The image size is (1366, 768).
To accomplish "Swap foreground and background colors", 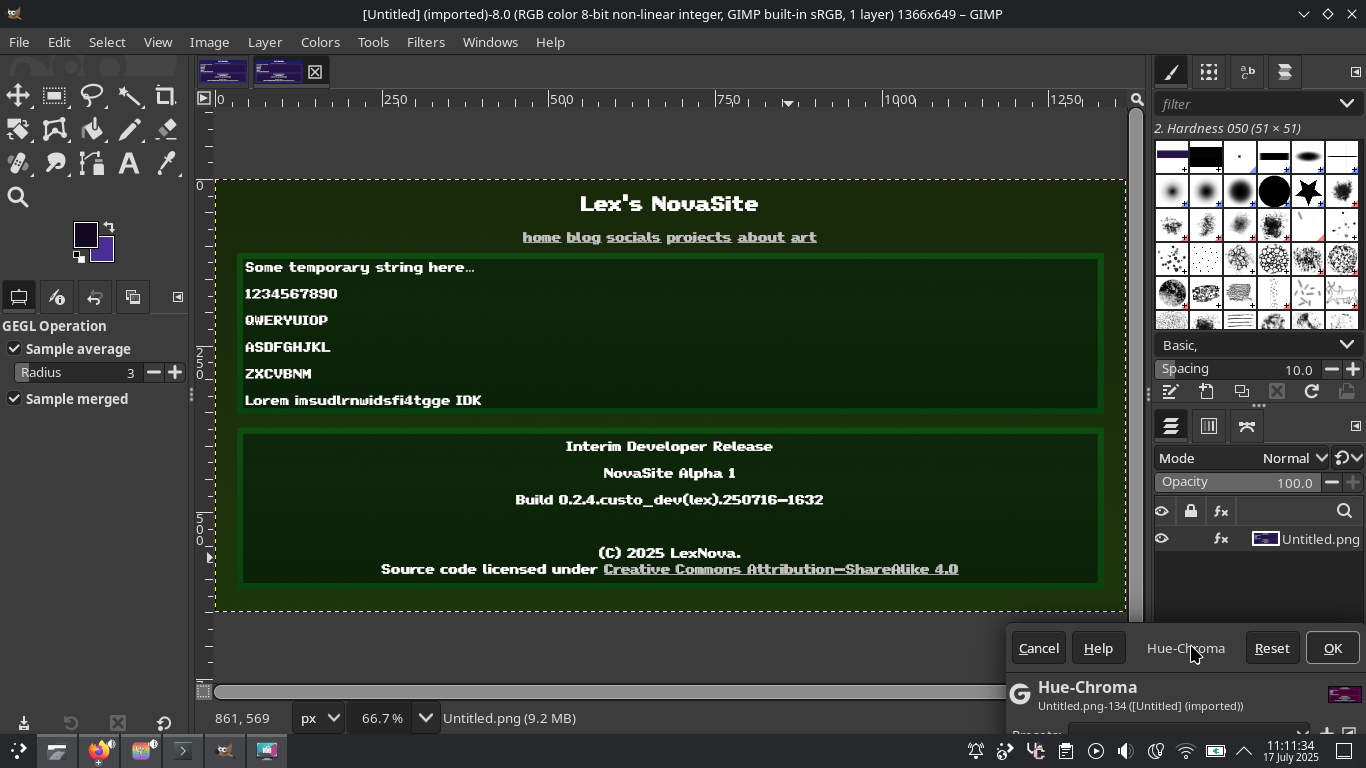I will [109, 227].
